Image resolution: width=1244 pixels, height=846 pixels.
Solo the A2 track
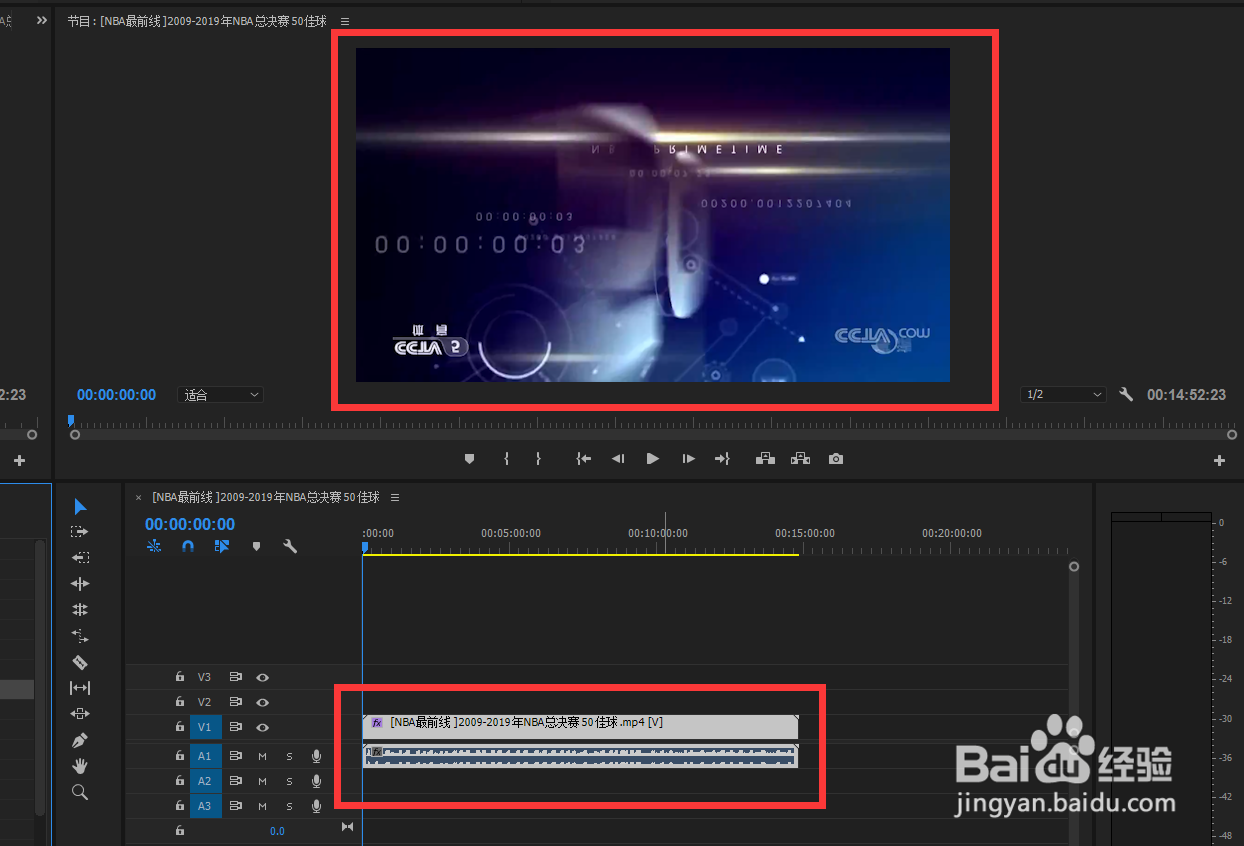coord(289,781)
